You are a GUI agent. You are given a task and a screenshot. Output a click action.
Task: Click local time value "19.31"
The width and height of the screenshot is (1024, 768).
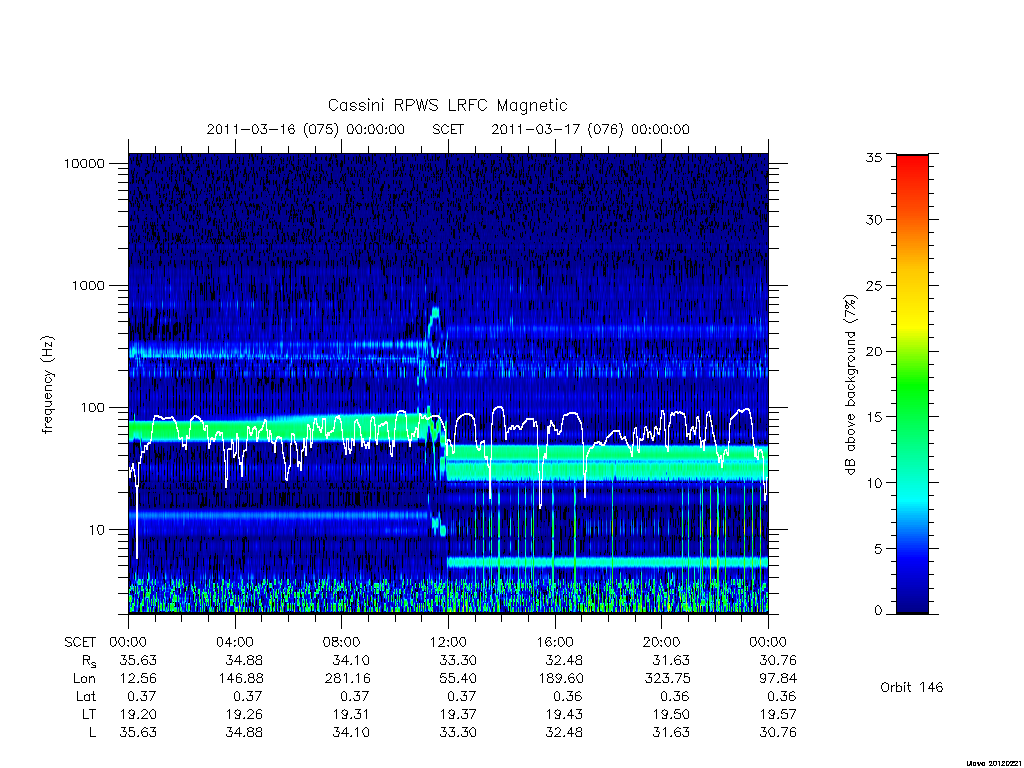click(x=351, y=714)
